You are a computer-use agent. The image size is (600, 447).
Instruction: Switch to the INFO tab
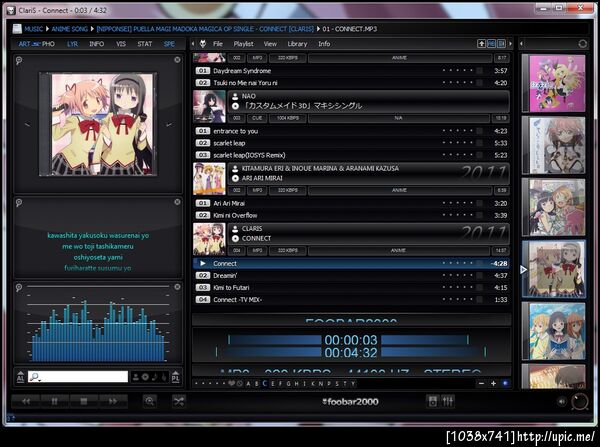tap(96, 44)
